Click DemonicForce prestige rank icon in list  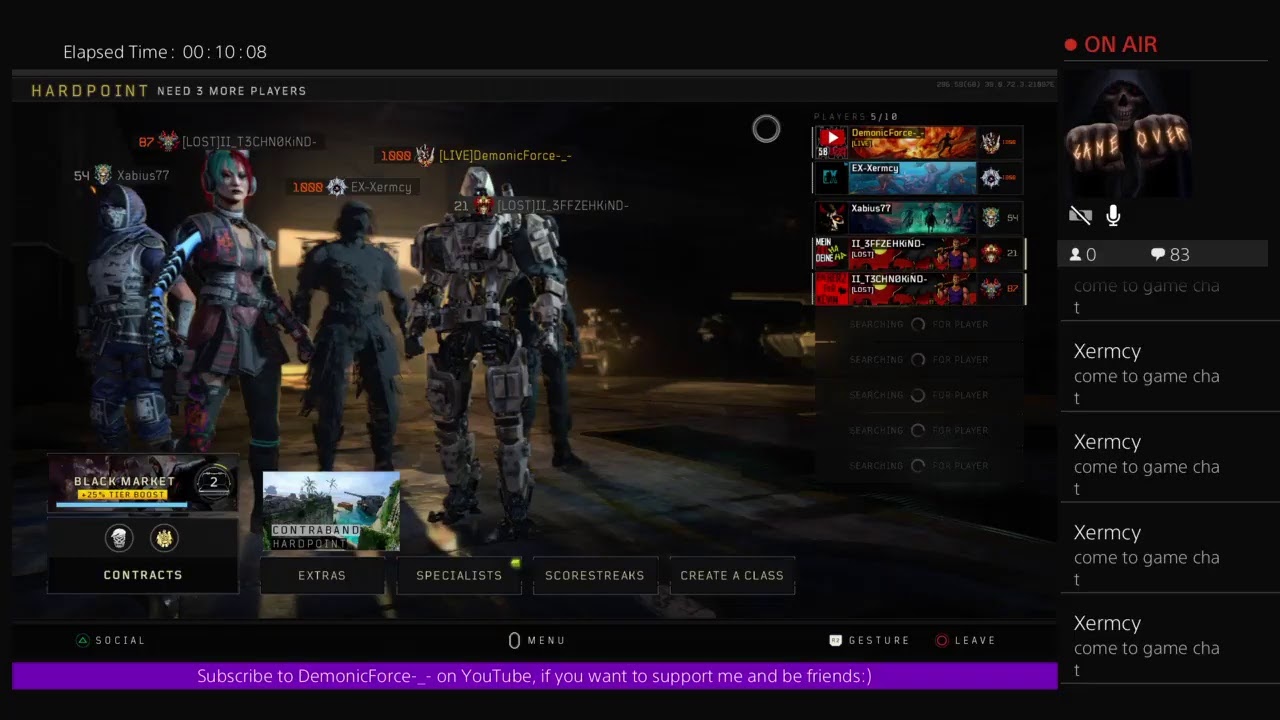pyautogui.click(x=990, y=142)
